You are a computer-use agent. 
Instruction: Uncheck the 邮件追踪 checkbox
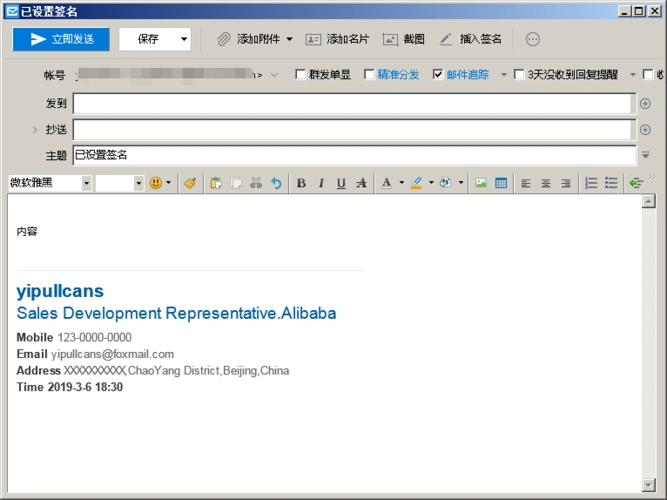click(437, 74)
